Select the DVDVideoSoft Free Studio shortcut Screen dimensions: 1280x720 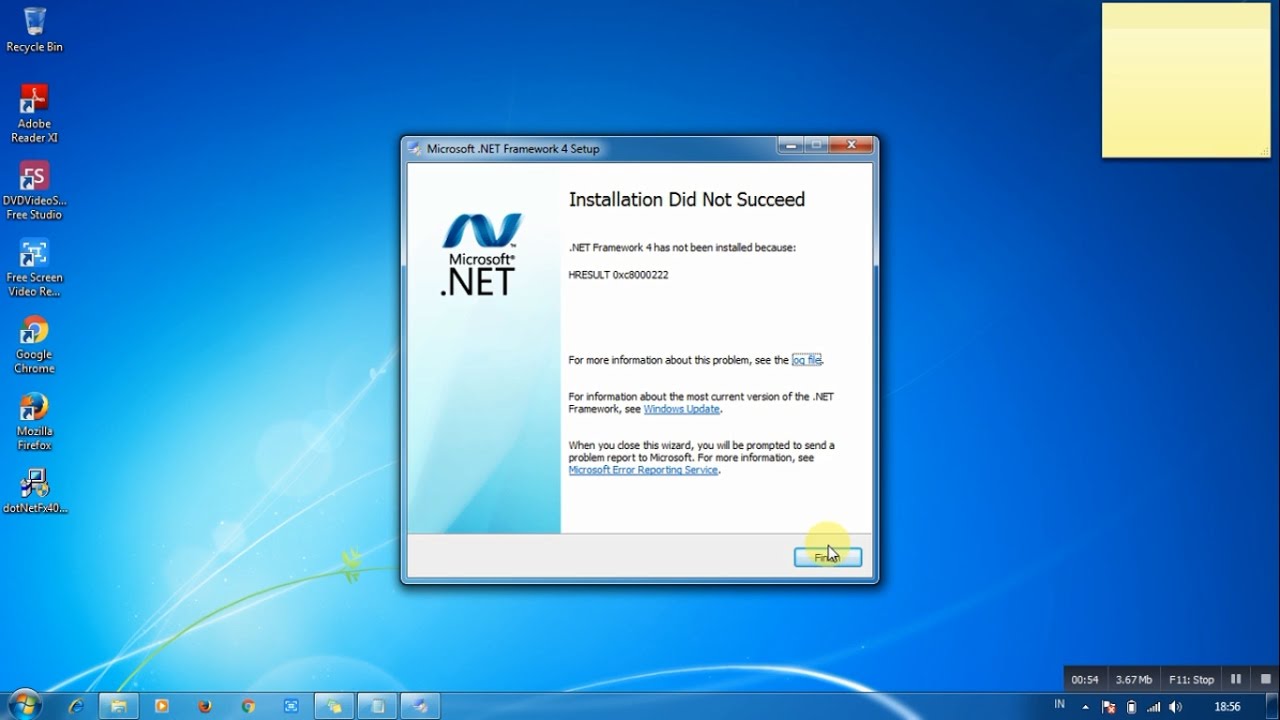pyautogui.click(x=34, y=191)
